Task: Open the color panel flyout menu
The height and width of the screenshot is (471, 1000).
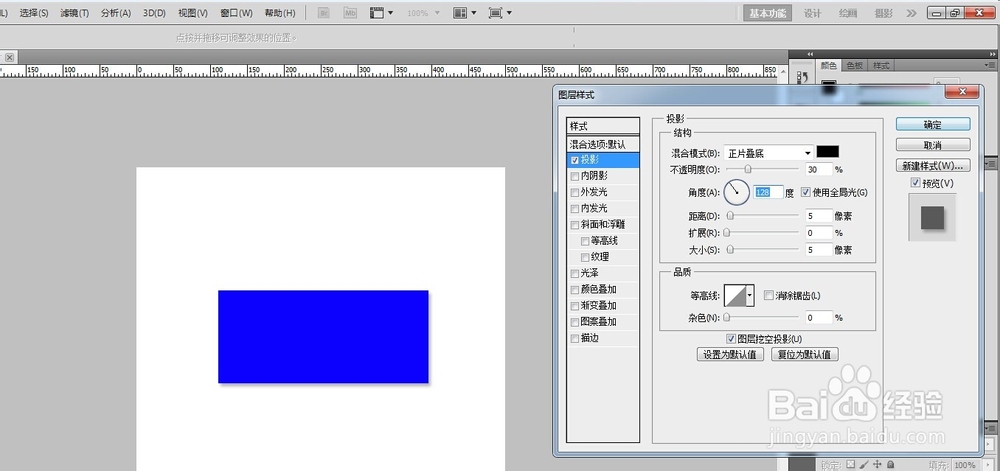Action: pos(990,65)
